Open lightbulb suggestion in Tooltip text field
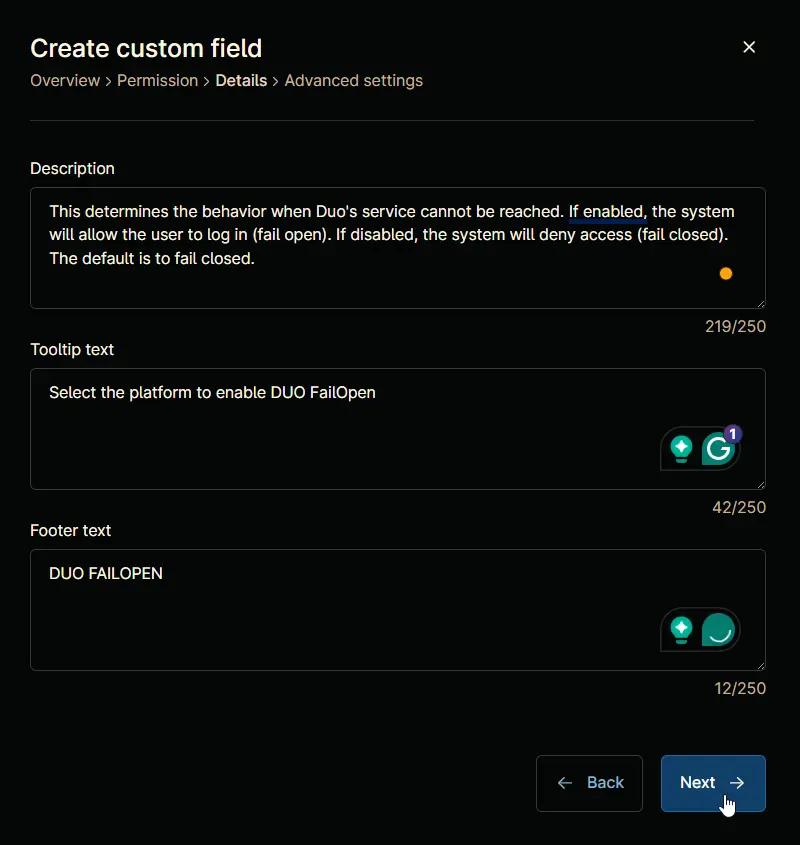This screenshot has height=845, width=800. coord(681,448)
